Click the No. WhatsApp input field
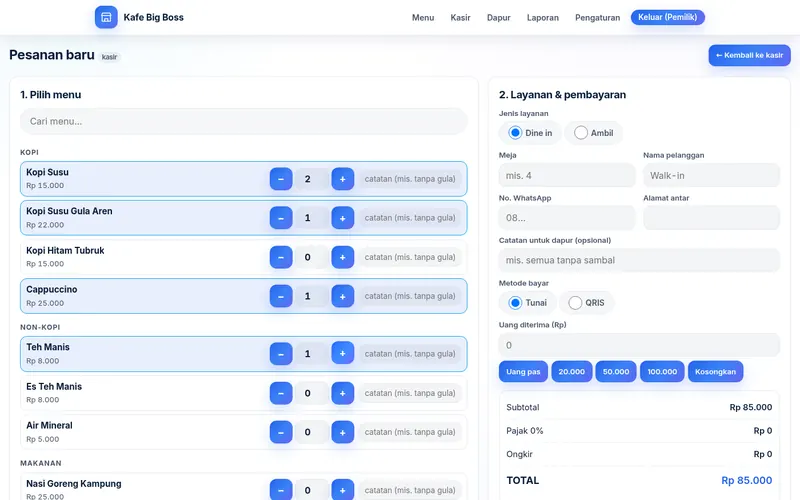This screenshot has height=500, width=800. point(567,218)
